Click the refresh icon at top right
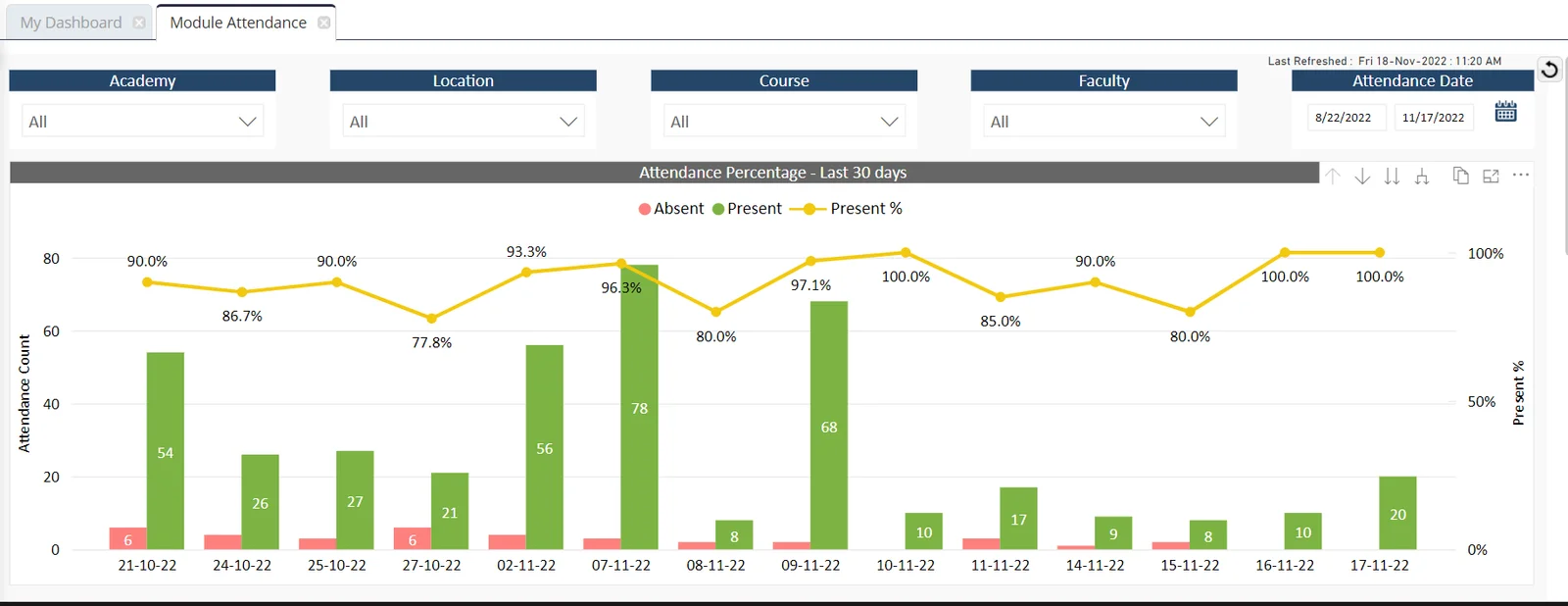The width and height of the screenshot is (1568, 606). click(x=1549, y=69)
